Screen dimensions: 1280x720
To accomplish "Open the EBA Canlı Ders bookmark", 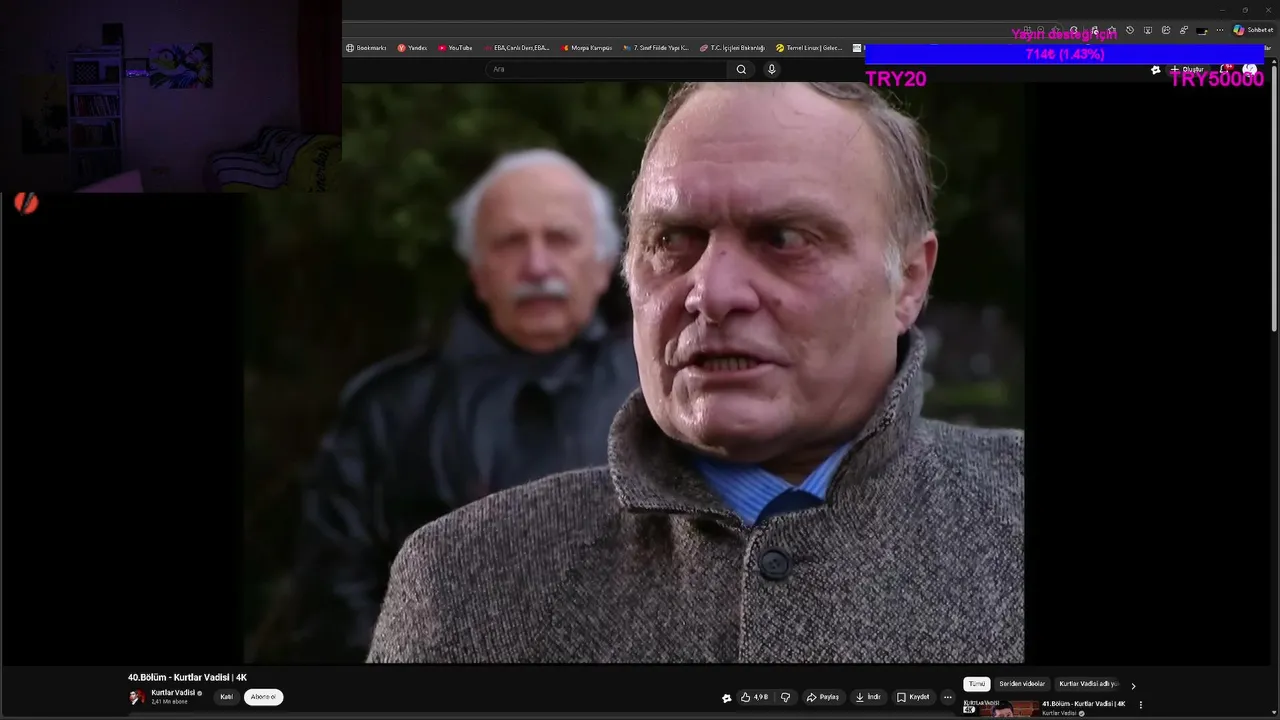I will pyautogui.click(x=517, y=48).
